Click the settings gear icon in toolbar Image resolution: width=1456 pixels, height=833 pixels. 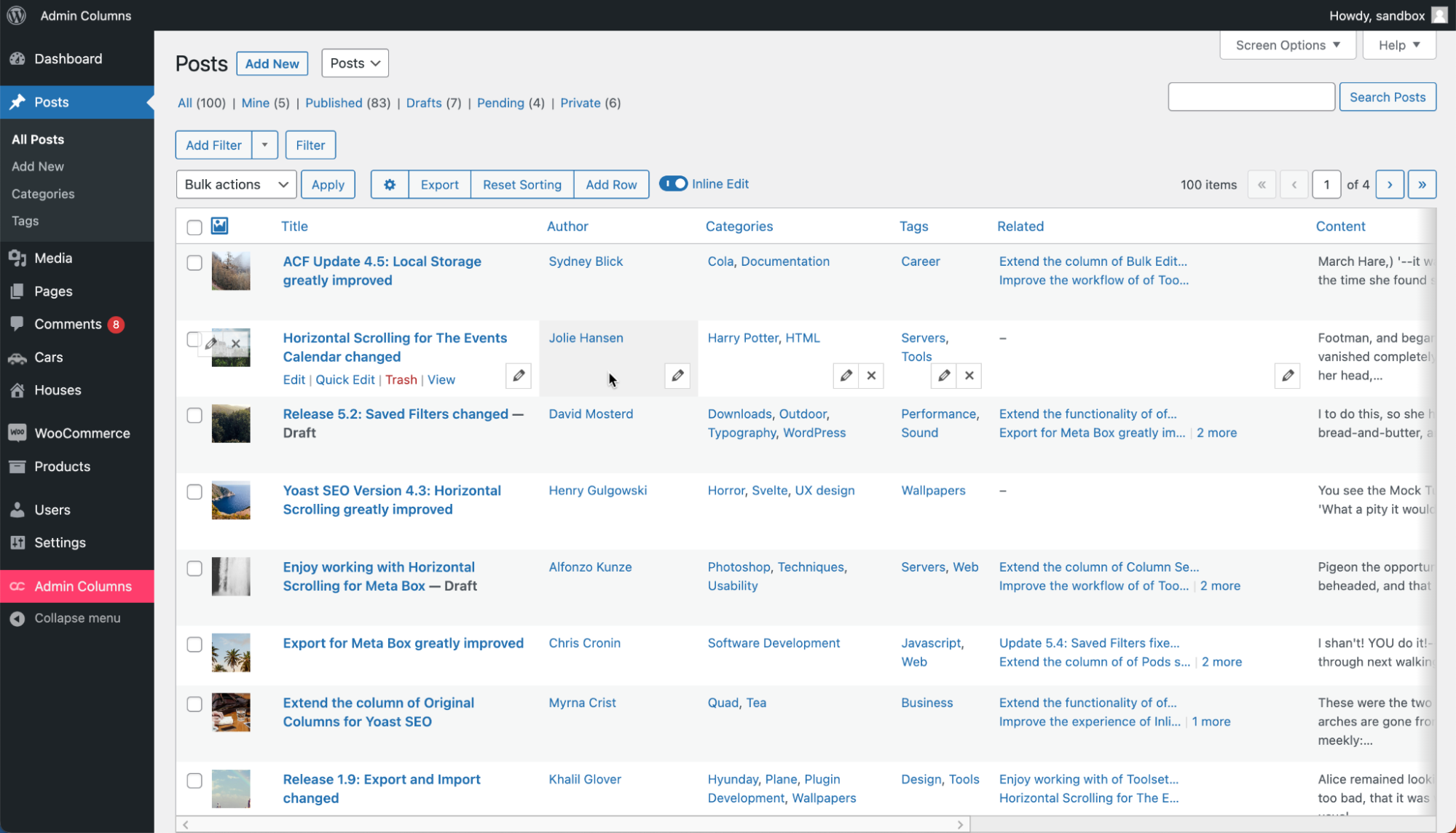click(x=390, y=184)
